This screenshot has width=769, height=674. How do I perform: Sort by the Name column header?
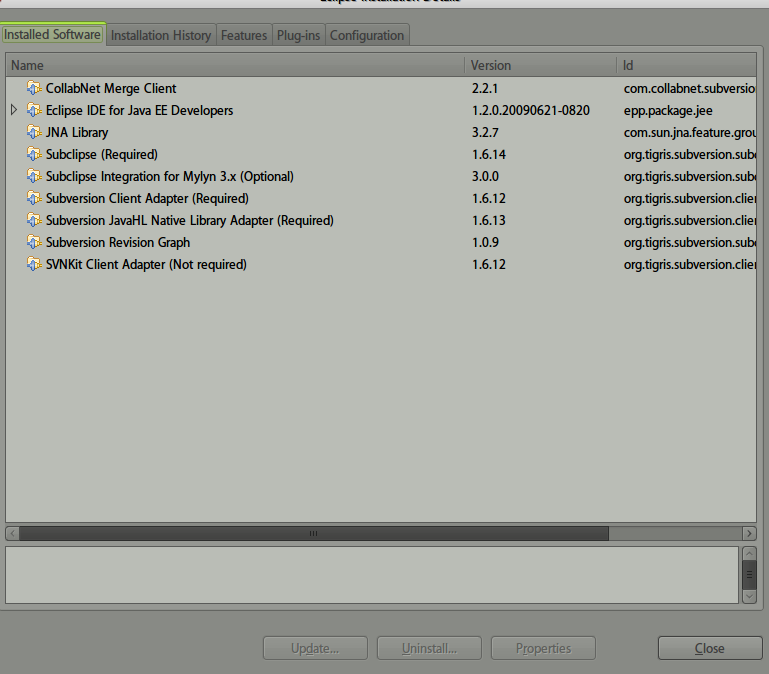(x=235, y=65)
